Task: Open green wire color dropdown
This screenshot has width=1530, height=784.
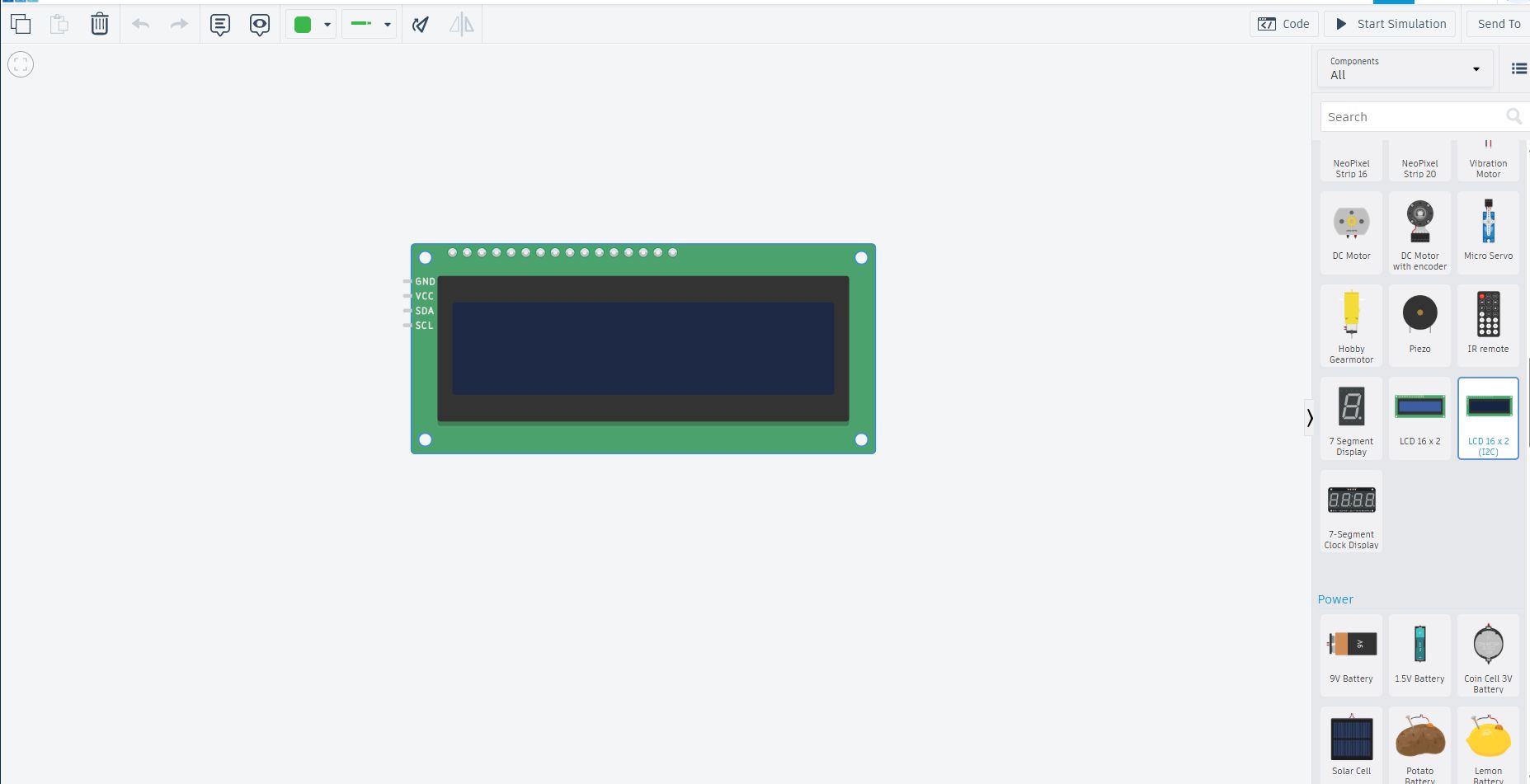Action: click(311, 25)
